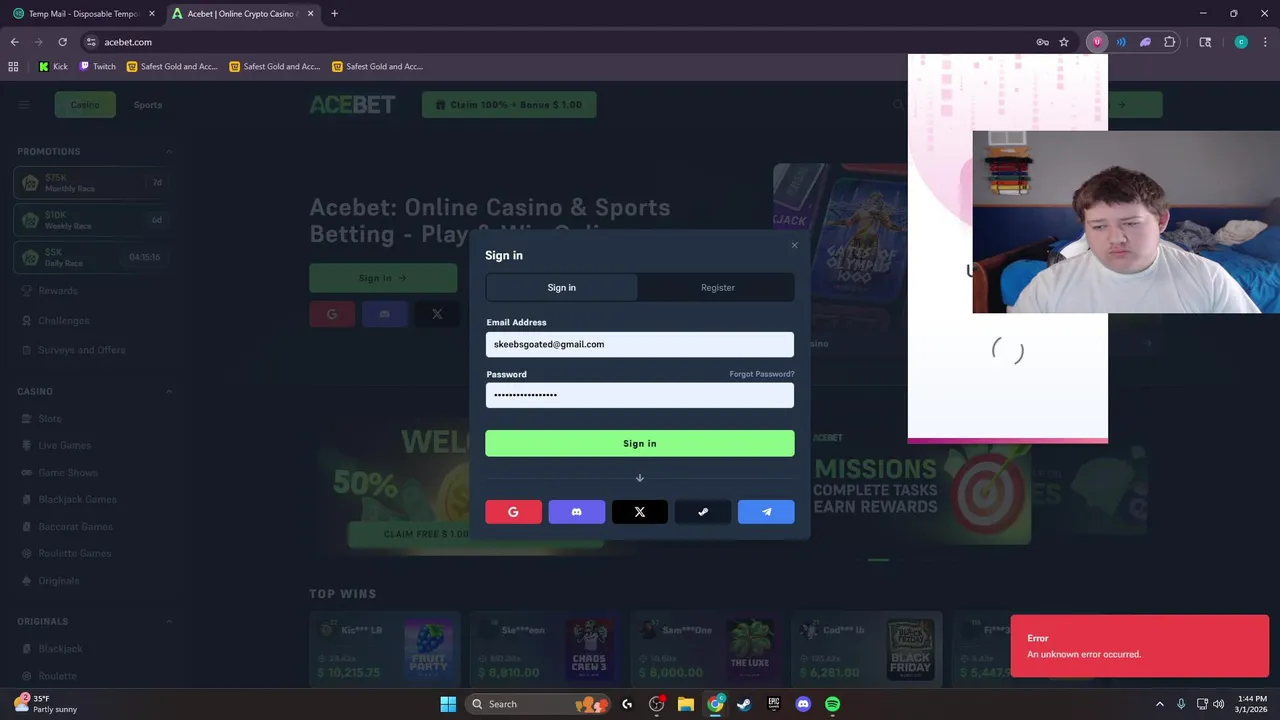Sign in with X icon in dialog
This screenshot has height=720, width=1280.
[640, 512]
